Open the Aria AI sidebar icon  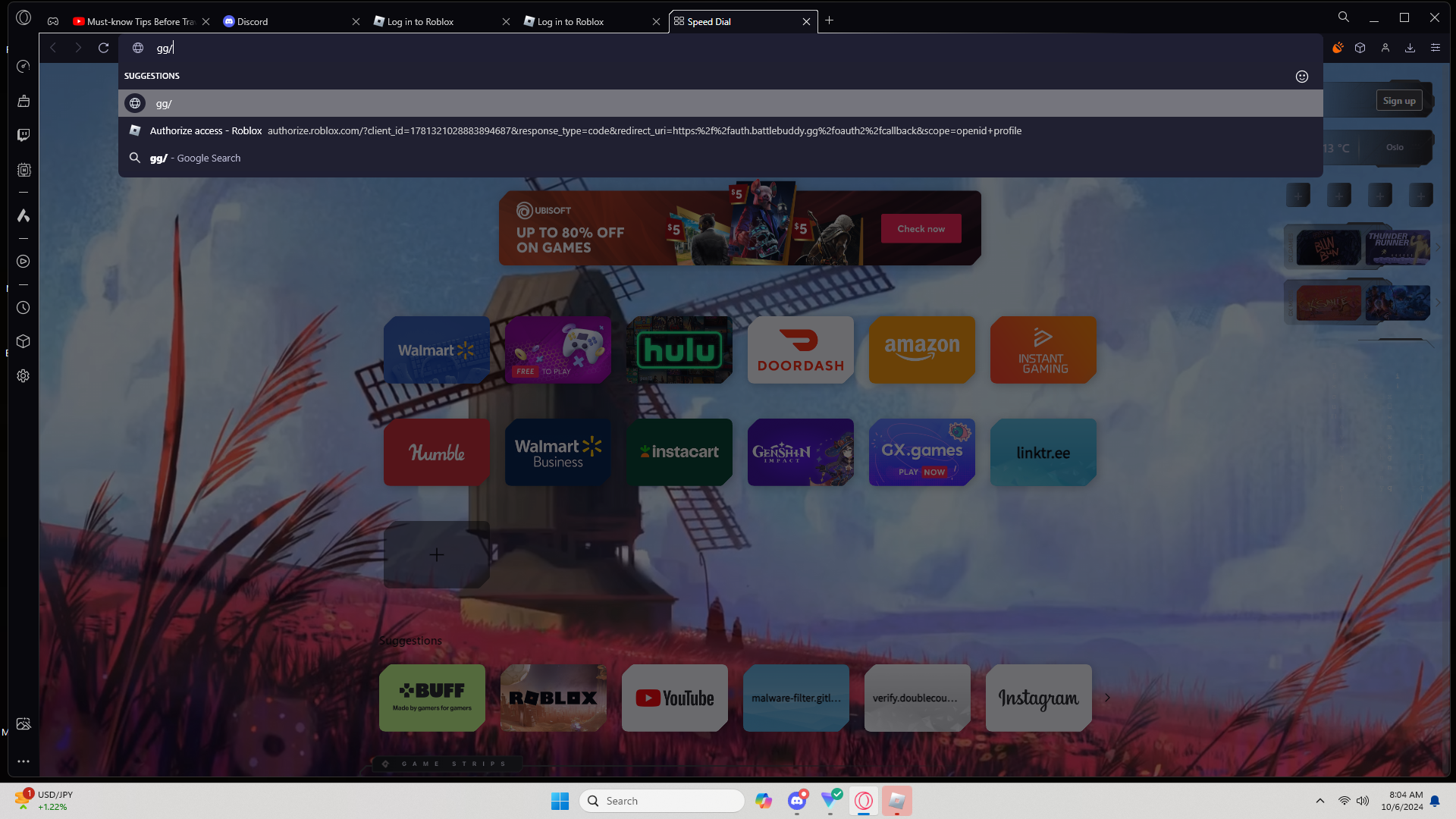[x=24, y=216]
